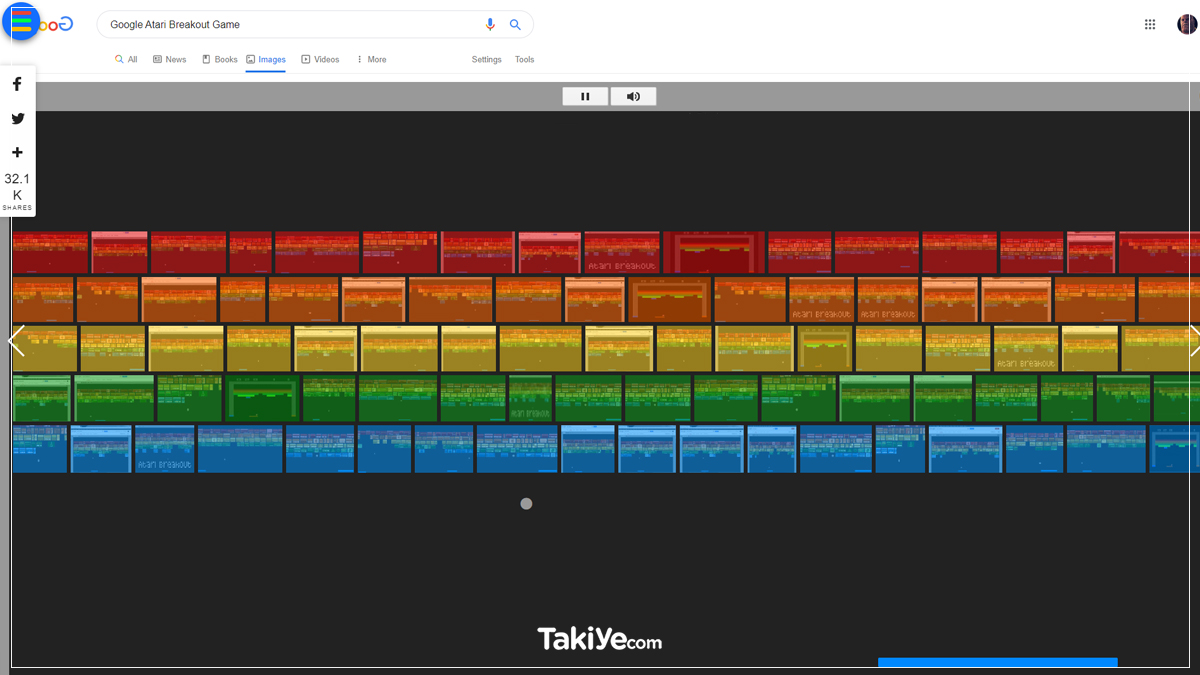
Task: Open the user profile avatar
Action: pyautogui.click(x=1187, y=24)
